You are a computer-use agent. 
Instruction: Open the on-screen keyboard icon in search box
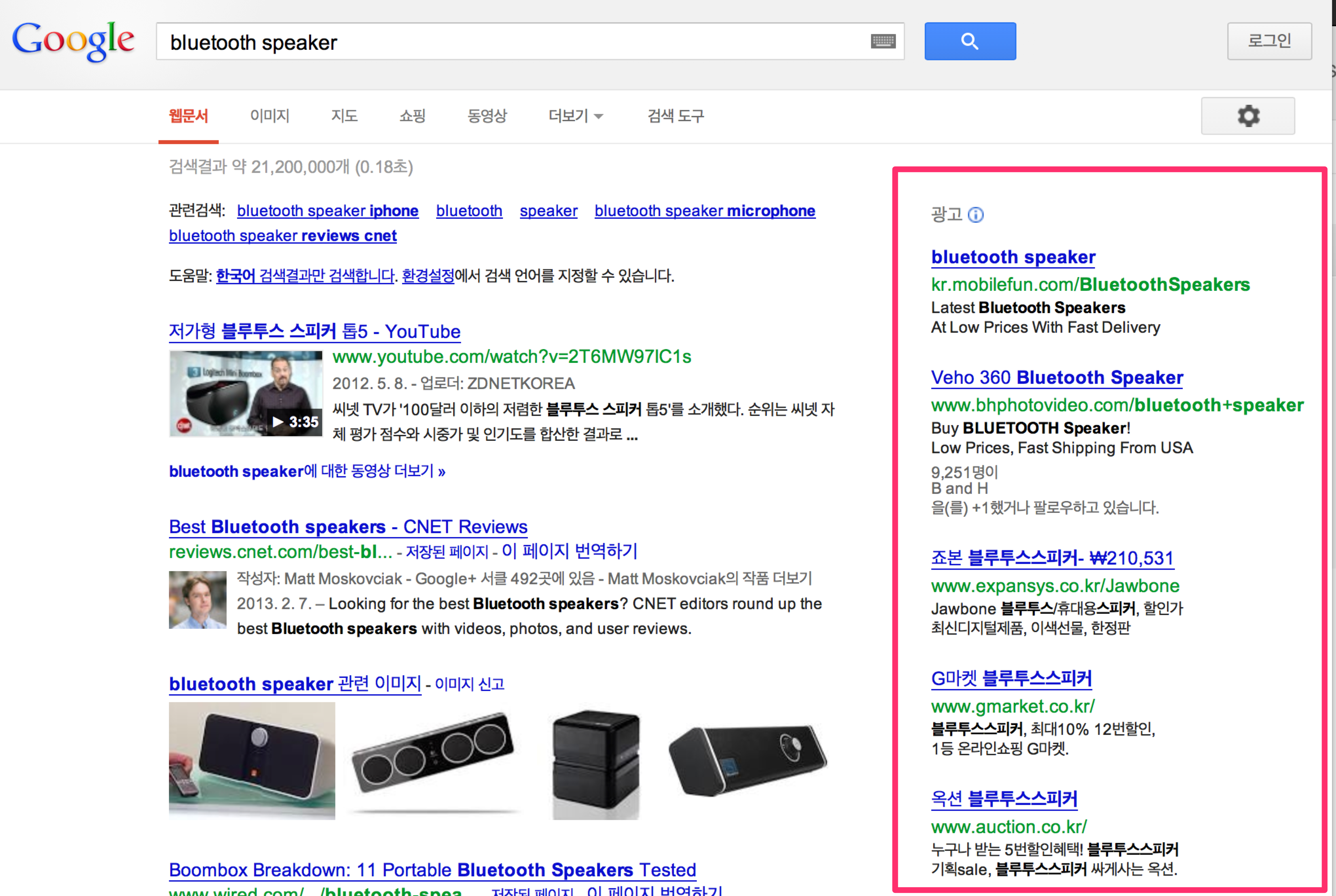(883, 41)
